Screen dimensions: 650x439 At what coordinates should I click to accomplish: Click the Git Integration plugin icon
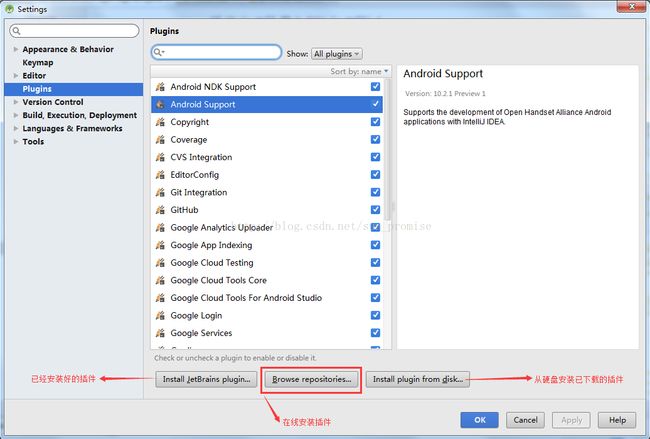[160, 193]
